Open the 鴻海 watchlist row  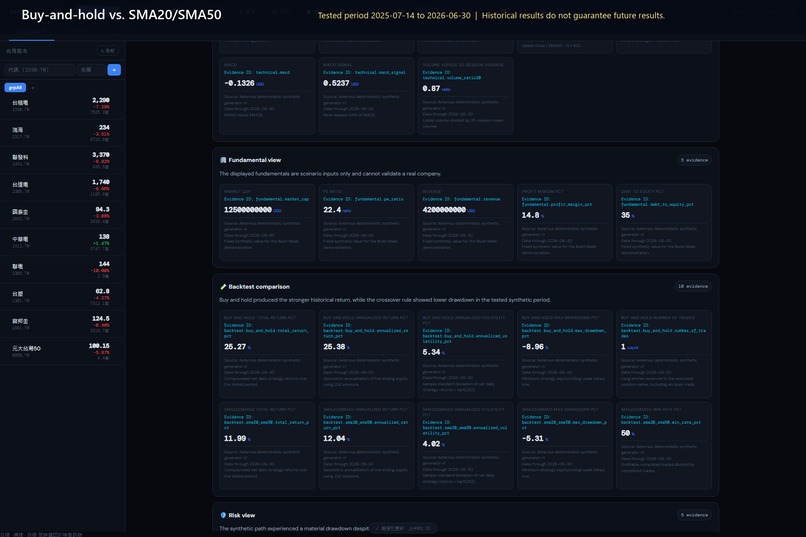[x=62, y=133]
